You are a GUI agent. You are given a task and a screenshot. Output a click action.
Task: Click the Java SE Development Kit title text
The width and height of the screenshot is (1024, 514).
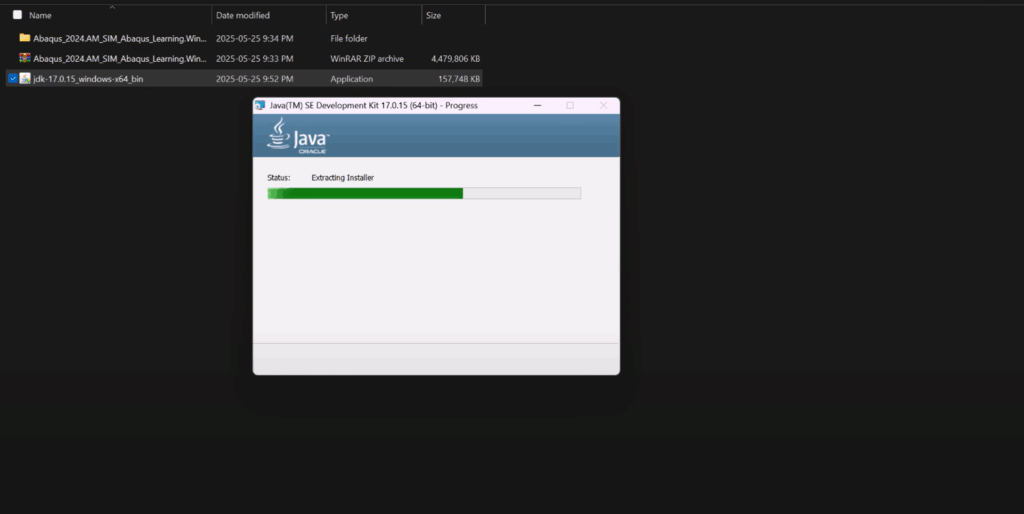(x=374, y=105)
